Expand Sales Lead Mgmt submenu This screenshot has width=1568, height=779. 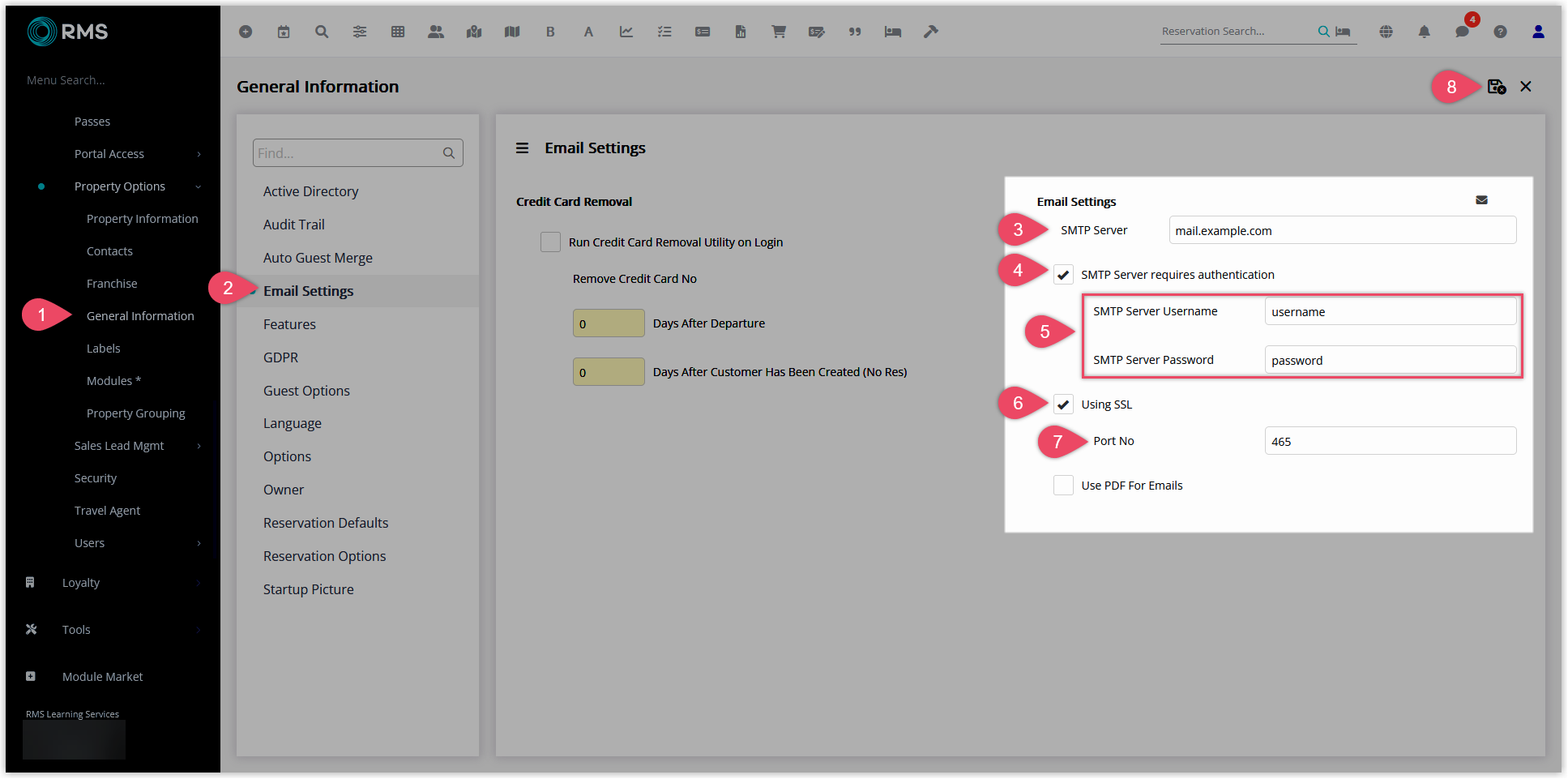[199, 446]
